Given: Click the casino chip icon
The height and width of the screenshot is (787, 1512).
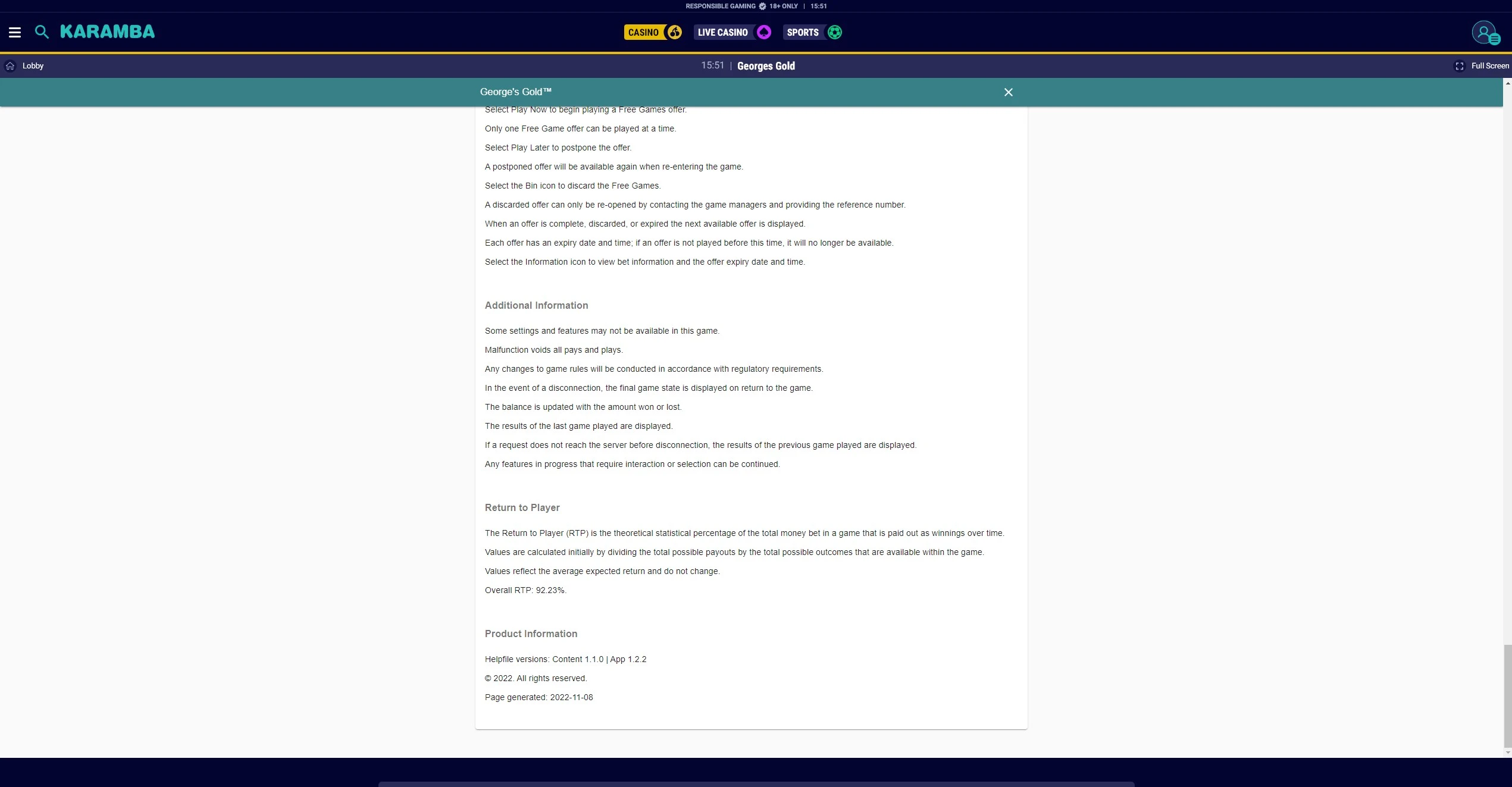Looking at the screenshot, I should (674, 32).
